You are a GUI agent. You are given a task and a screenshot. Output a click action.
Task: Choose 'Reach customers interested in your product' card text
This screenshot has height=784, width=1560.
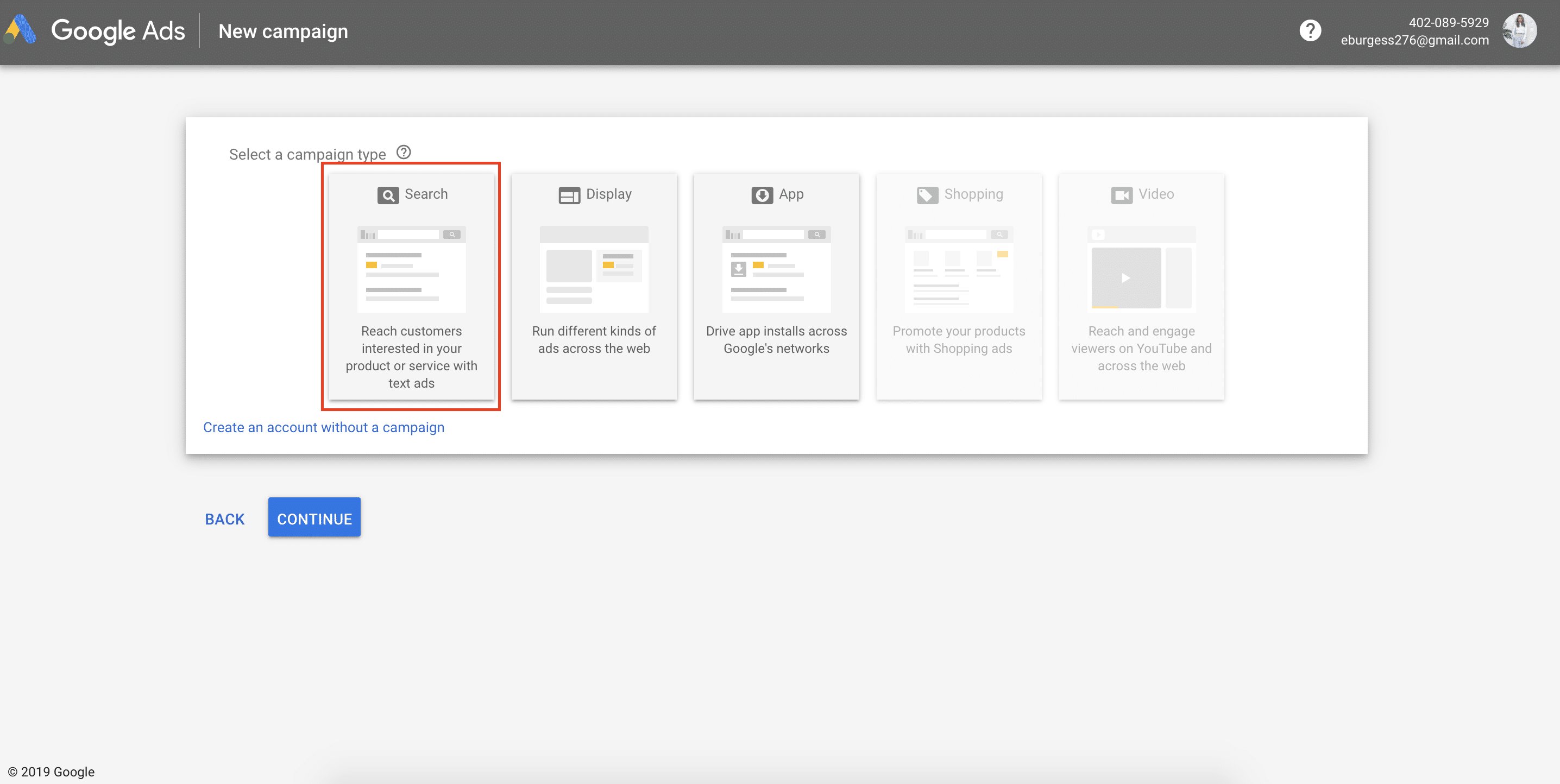[x=411, y=357]
